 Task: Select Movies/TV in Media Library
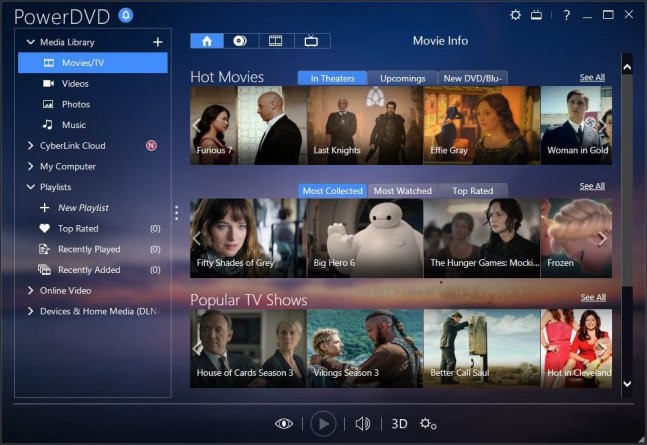(x=93, y=63)
